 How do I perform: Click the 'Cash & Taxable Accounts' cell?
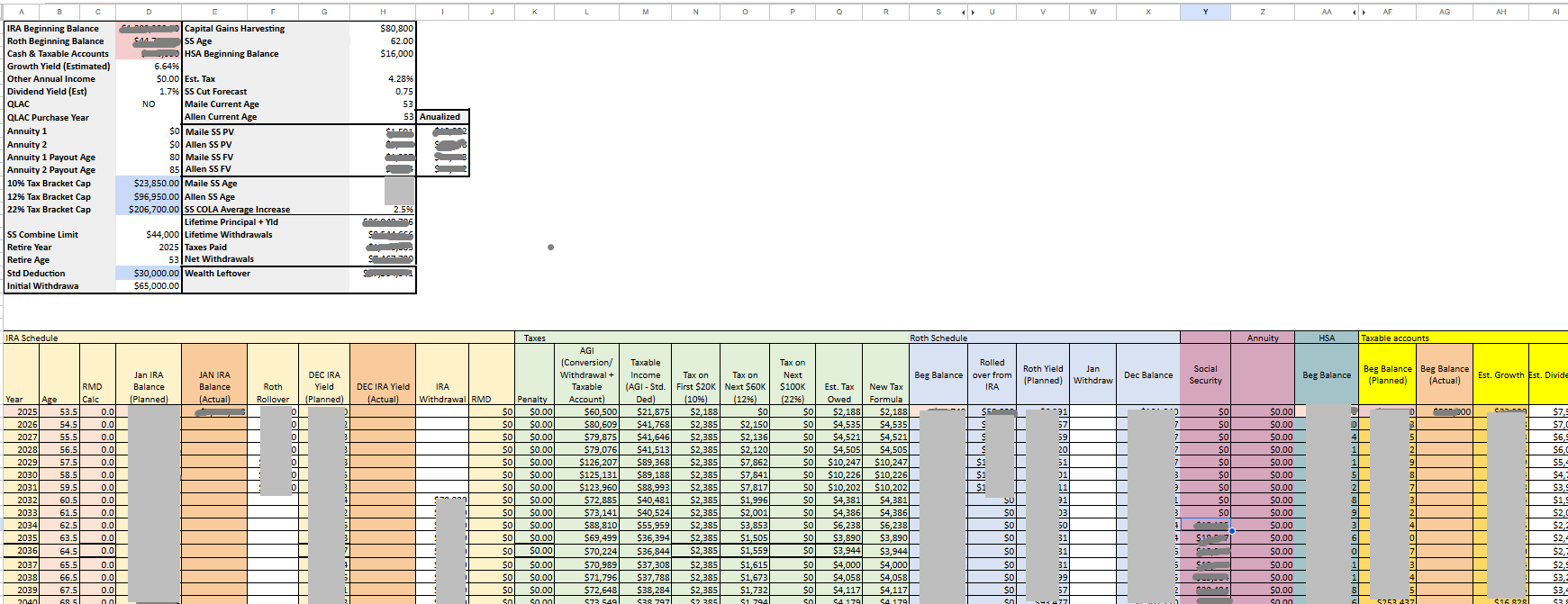click(x=59, y=54)
